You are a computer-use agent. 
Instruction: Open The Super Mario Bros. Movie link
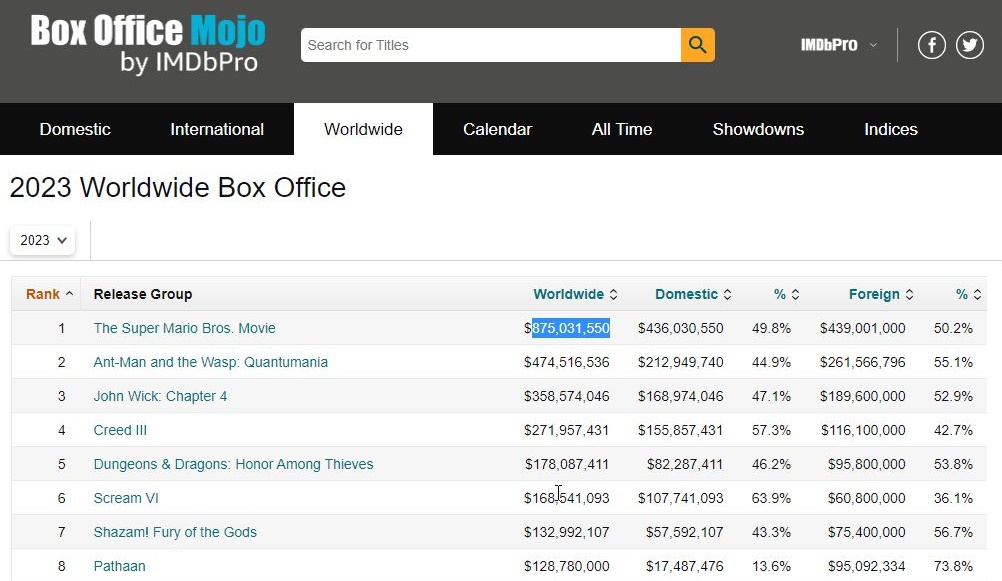coord(185,328)
